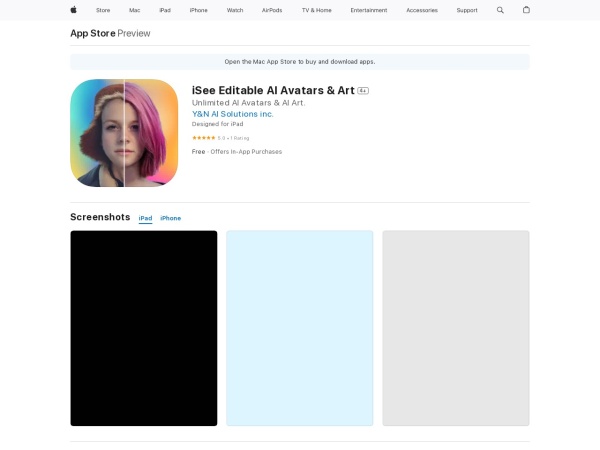Image resolution: width=600 pixels, height=450 pixels.
Task: Click the iSee app icon
Action: 124,133
